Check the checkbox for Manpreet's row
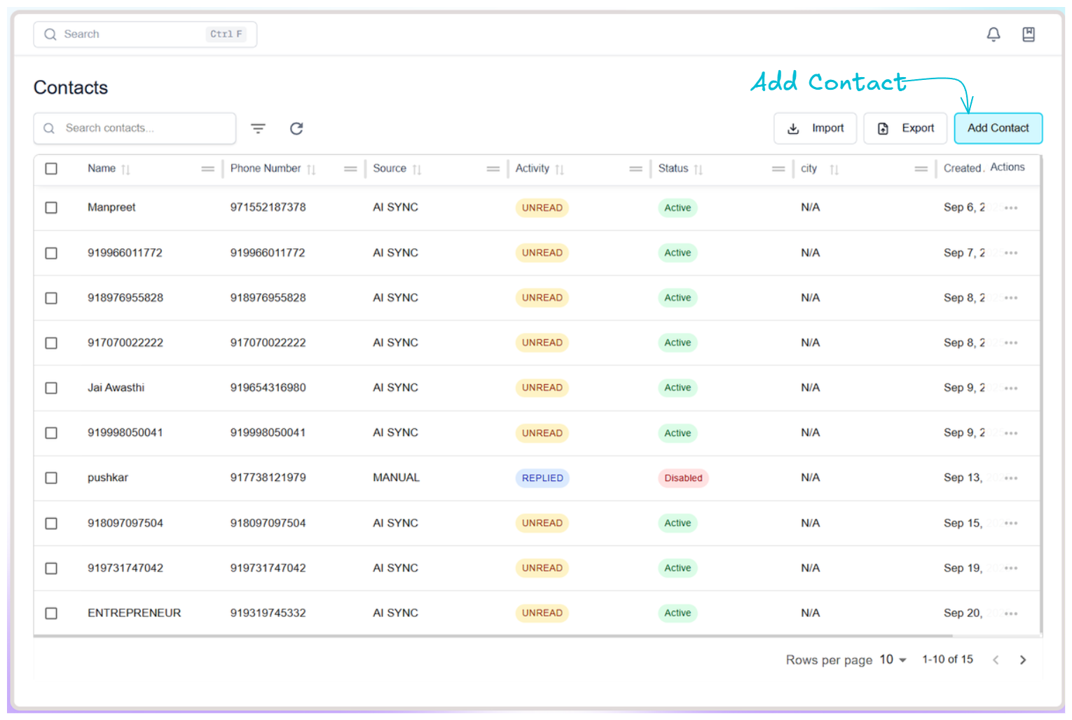Image resolution: width=1072 pixels, height=720 pixels. [51, 207]
